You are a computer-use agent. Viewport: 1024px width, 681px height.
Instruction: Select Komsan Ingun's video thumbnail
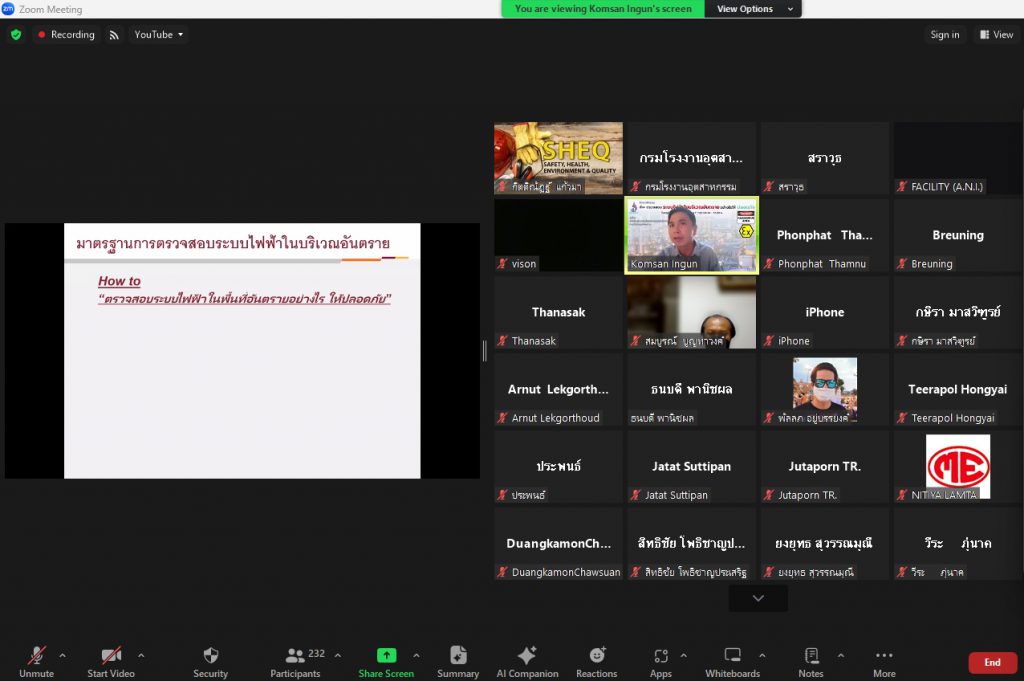pyautogui.click(x=691, y=234)
